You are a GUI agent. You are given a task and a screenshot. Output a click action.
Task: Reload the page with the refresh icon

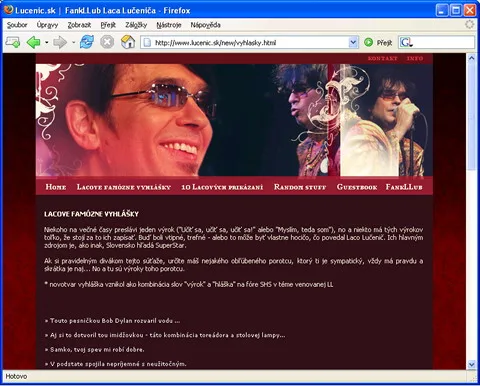point(87,42)
